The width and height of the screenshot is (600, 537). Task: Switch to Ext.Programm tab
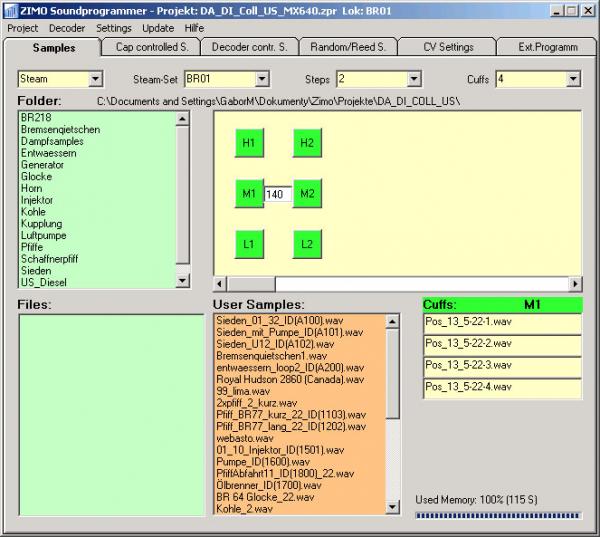pyautogui.click(x=548, y=47)
